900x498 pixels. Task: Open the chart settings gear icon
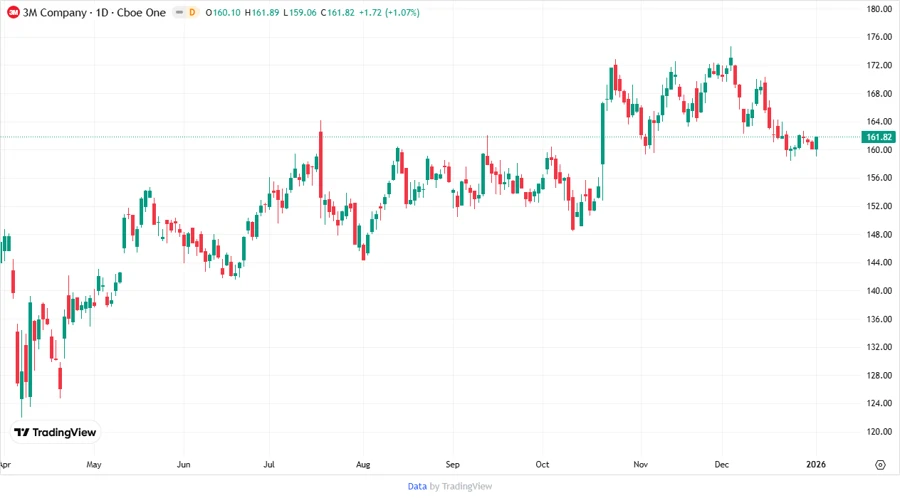(880, 465)
